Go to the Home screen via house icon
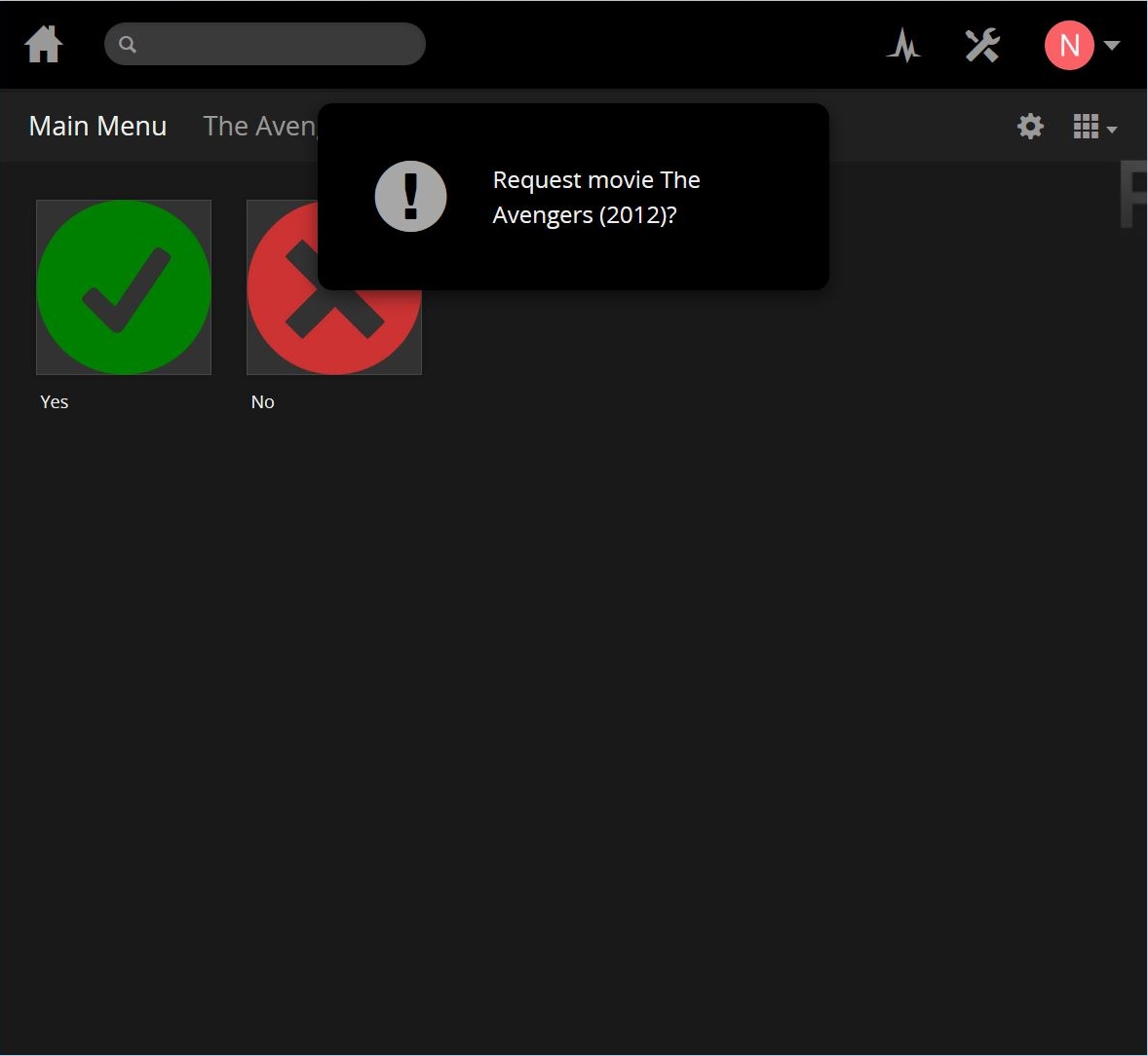This screenshot has width=1148, height=1056. coord(43,45)
